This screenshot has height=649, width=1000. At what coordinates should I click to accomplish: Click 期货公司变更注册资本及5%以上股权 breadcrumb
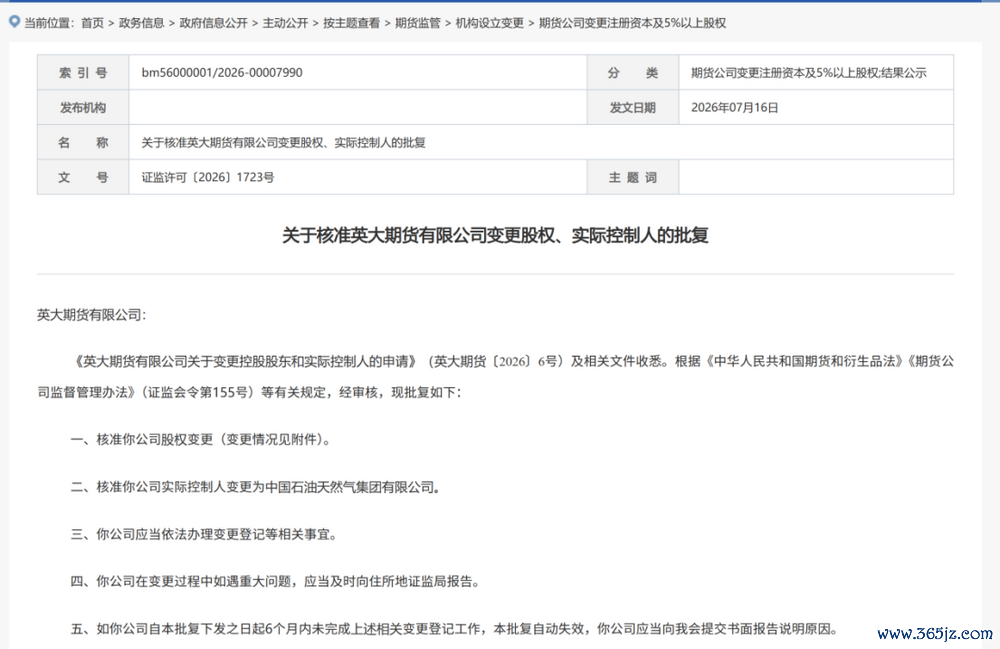633,23
